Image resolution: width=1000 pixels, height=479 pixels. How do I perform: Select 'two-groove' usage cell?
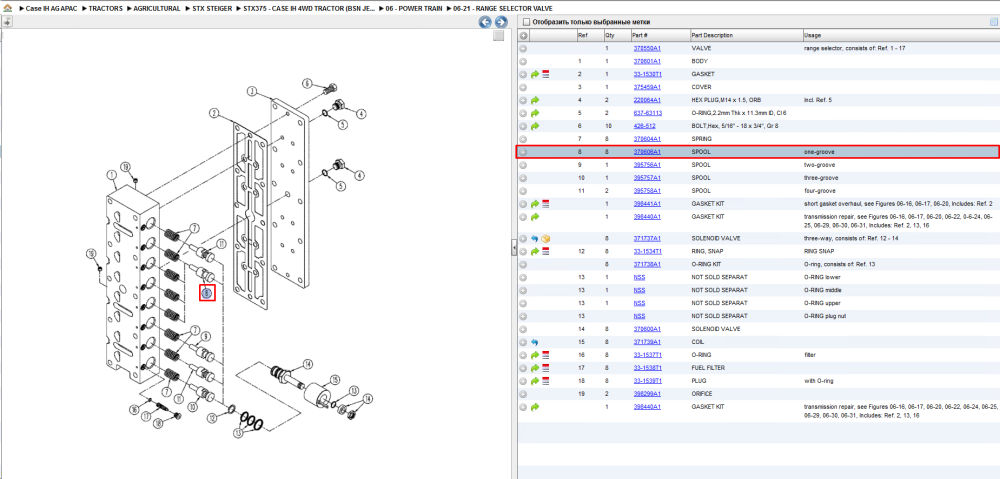click(x=820, y=165)
